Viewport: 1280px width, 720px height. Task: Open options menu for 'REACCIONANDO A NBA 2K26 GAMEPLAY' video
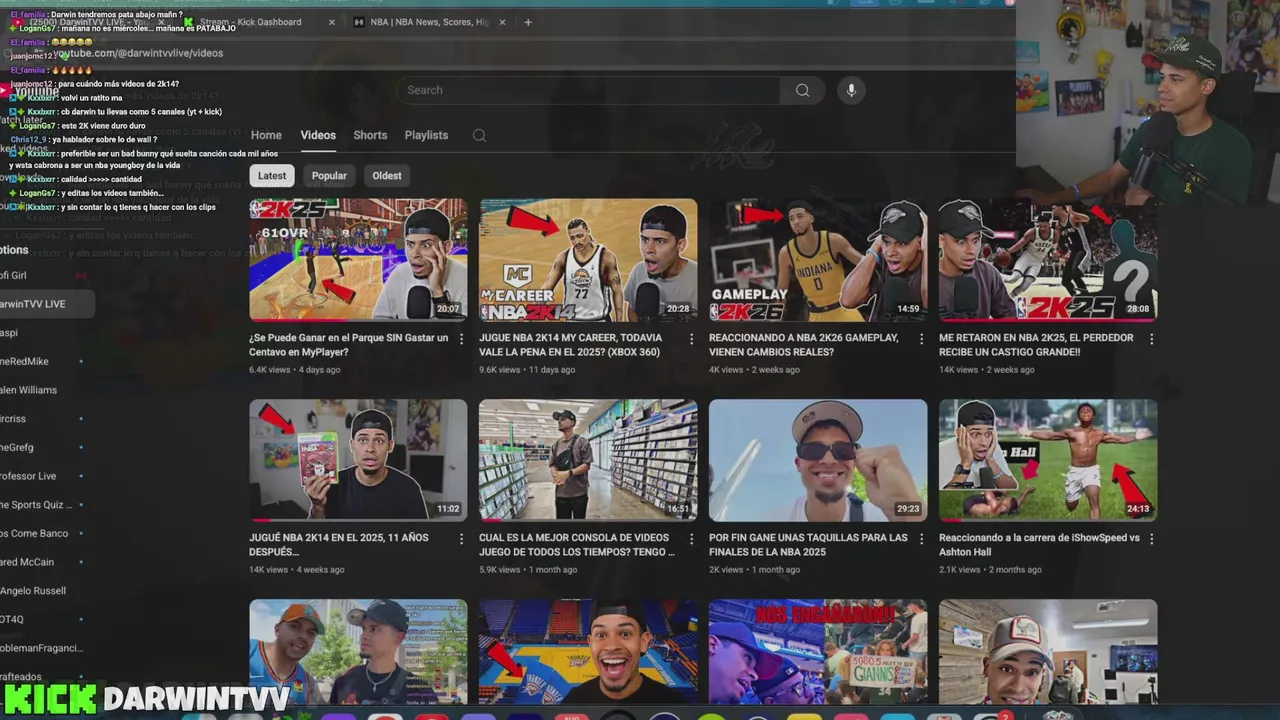click(x=921, y=339)
